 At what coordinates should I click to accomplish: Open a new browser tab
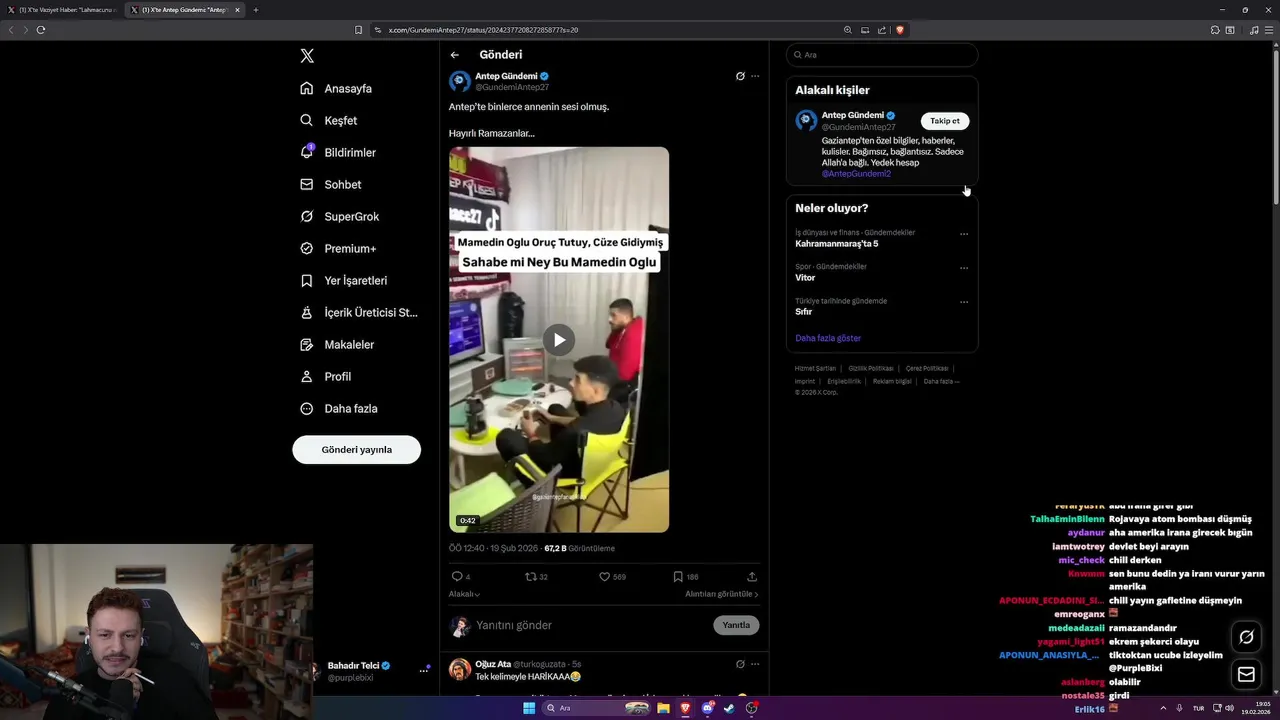pos(255,10)
